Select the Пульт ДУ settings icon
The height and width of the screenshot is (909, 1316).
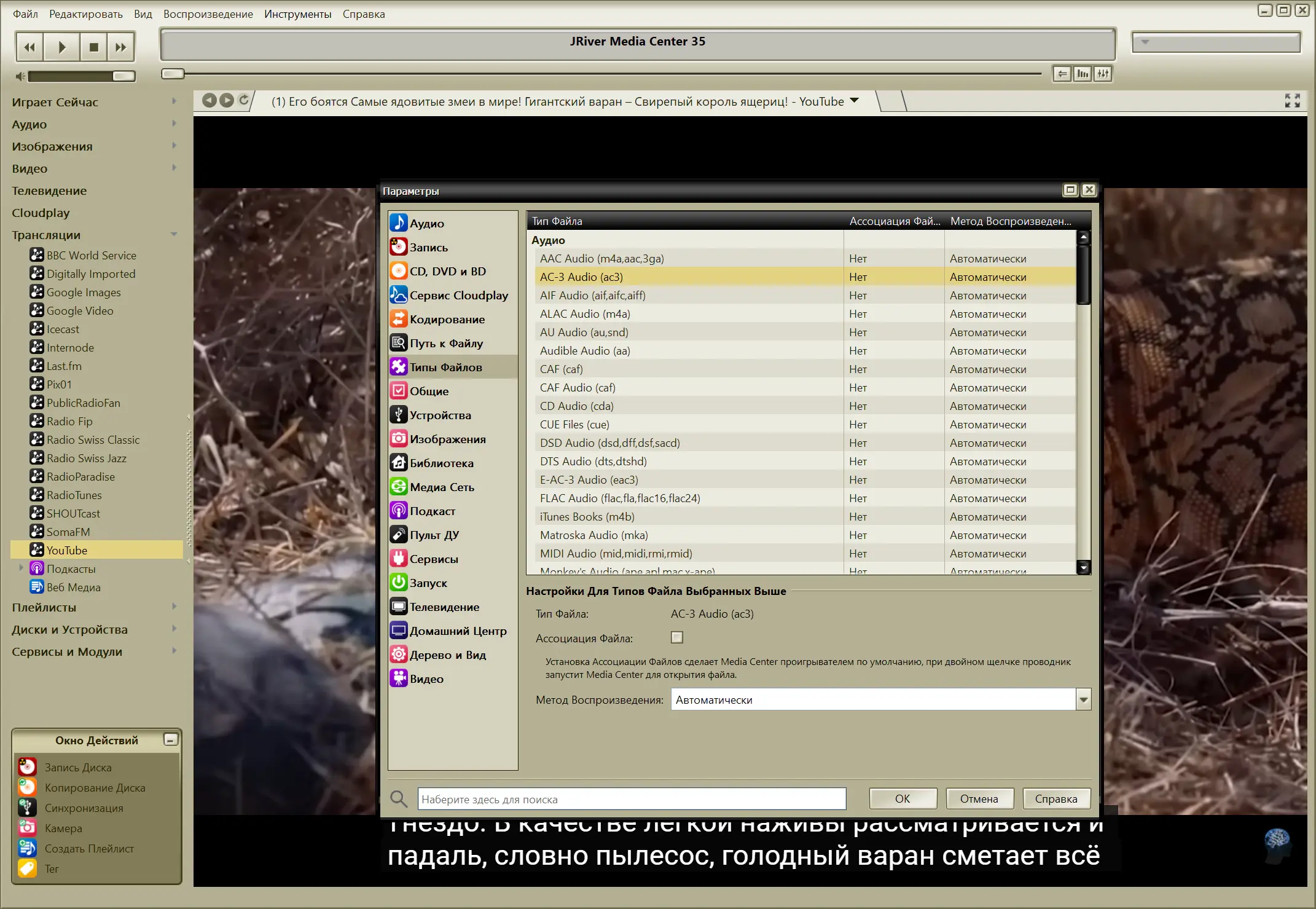point(399,535)
